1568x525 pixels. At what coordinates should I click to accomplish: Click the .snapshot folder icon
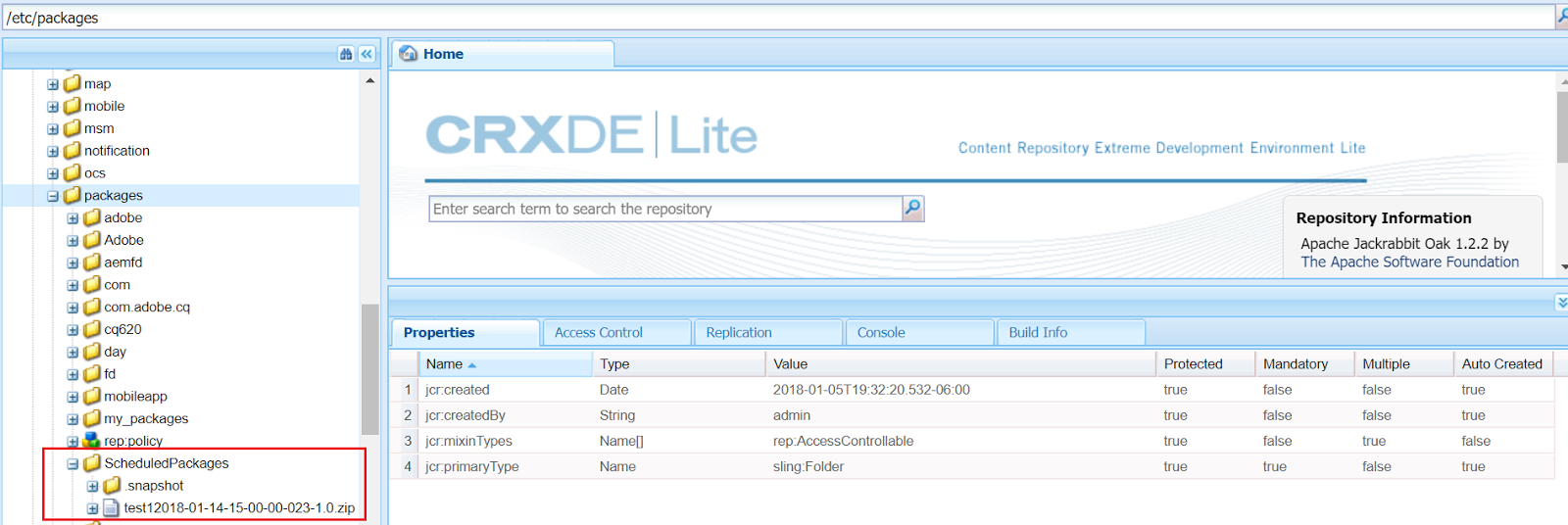113,486
